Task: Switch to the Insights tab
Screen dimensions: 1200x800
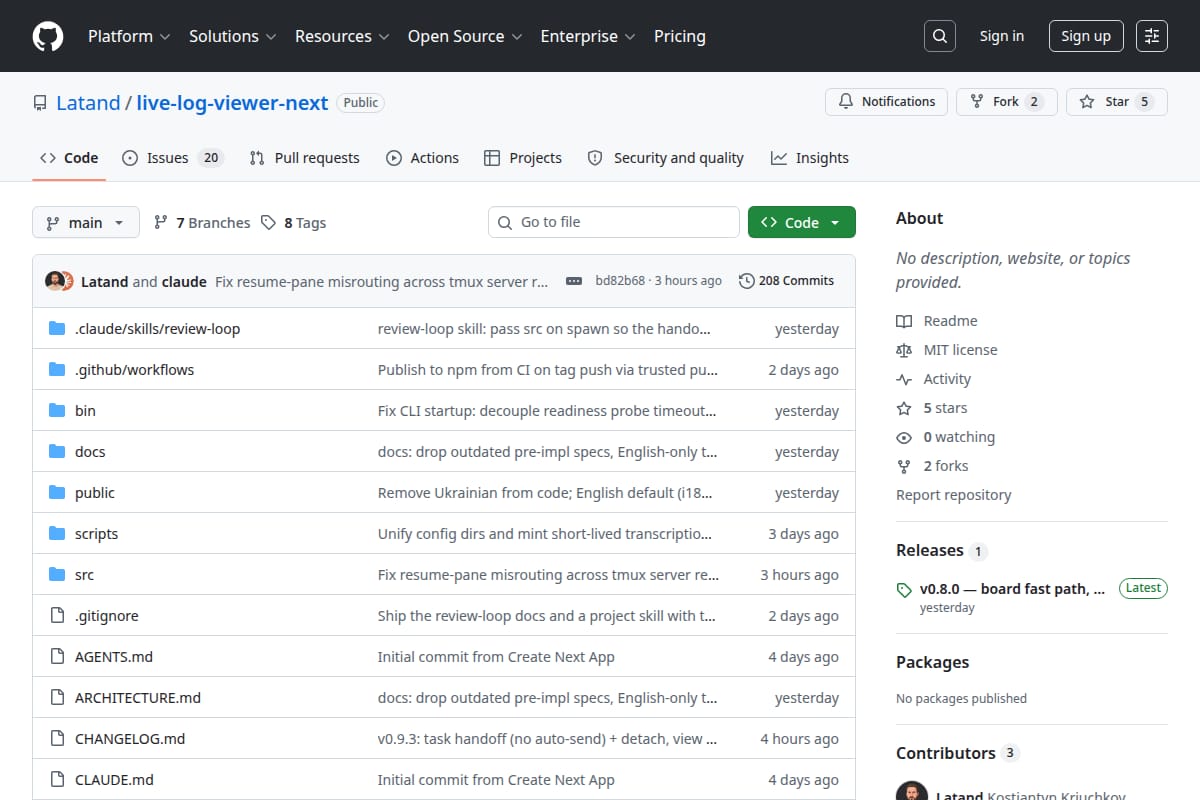Action: (x=810, y=158)
